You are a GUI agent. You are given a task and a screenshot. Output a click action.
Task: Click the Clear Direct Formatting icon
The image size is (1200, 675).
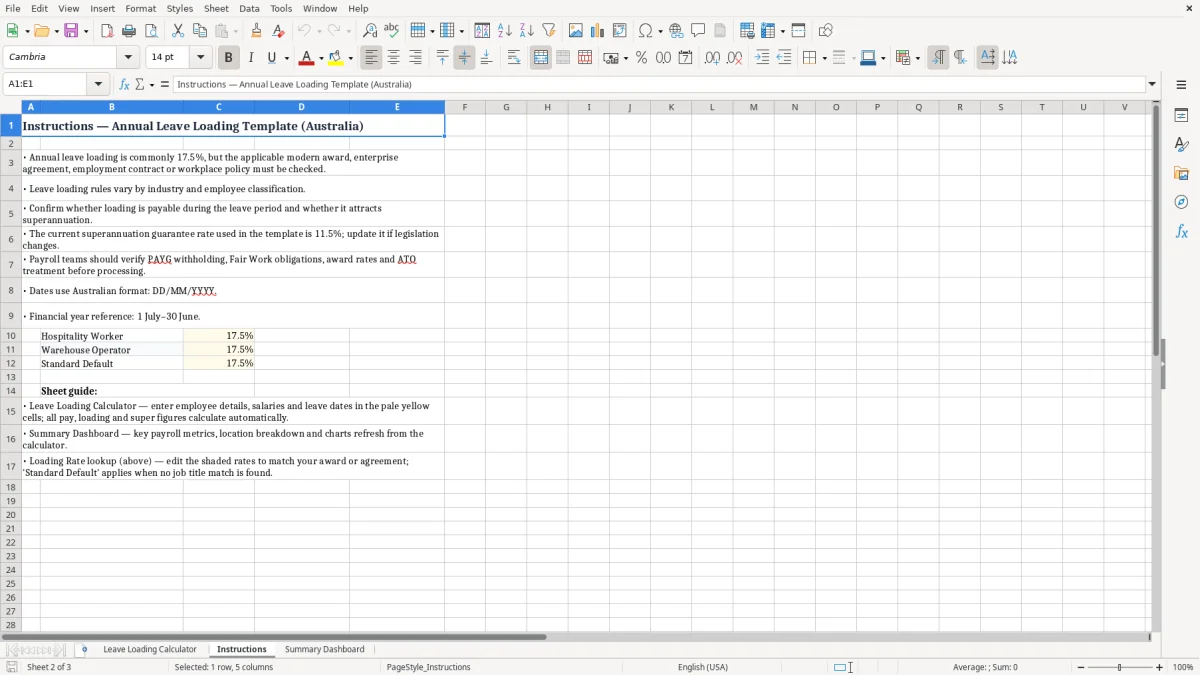(x=278, y=31)
